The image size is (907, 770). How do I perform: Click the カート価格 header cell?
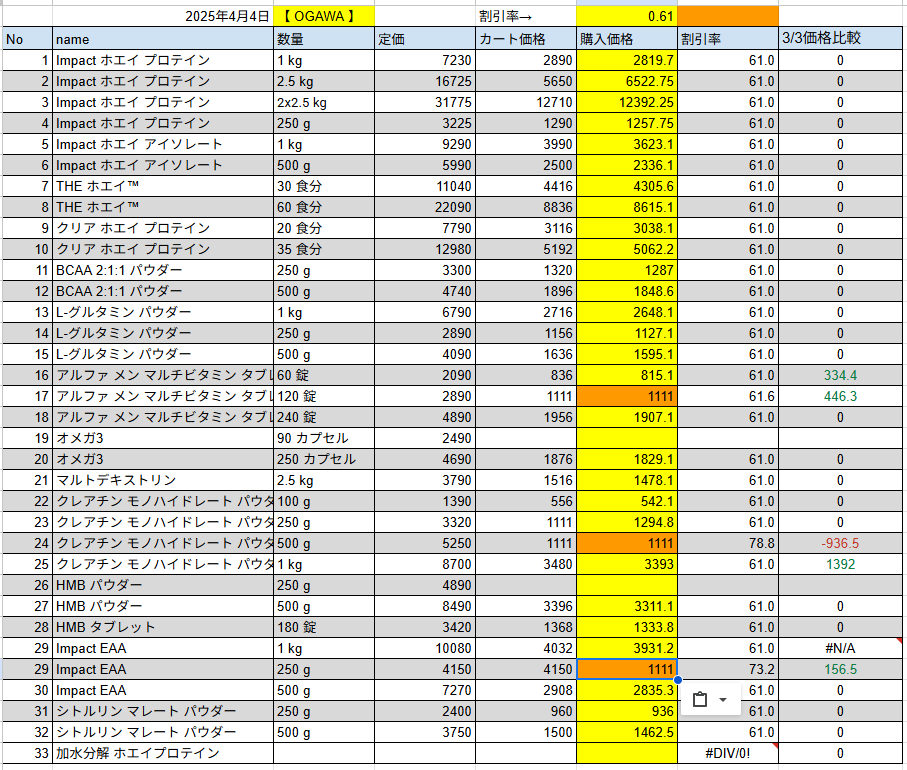point(526,39)
